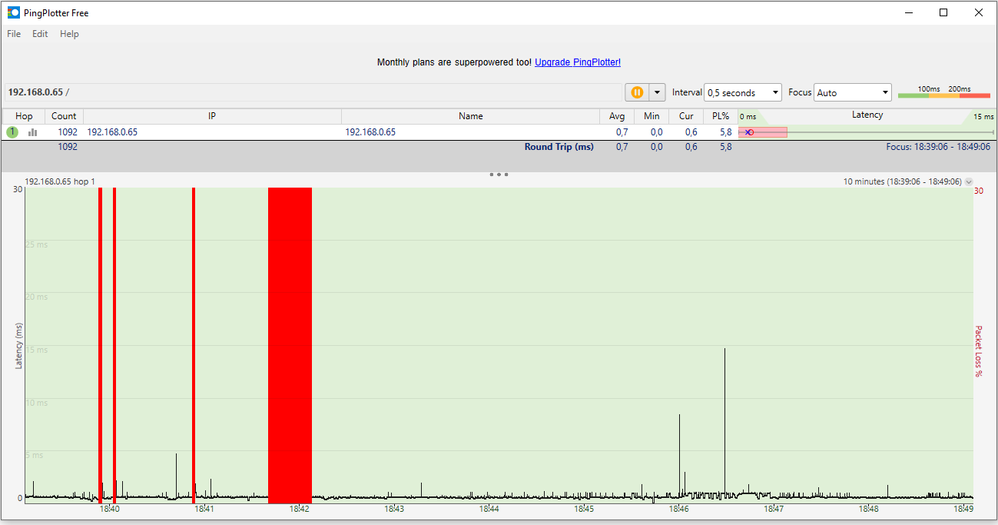Click the 18:45 time axis label
This screenshot has height=525, width=998.
584,508
